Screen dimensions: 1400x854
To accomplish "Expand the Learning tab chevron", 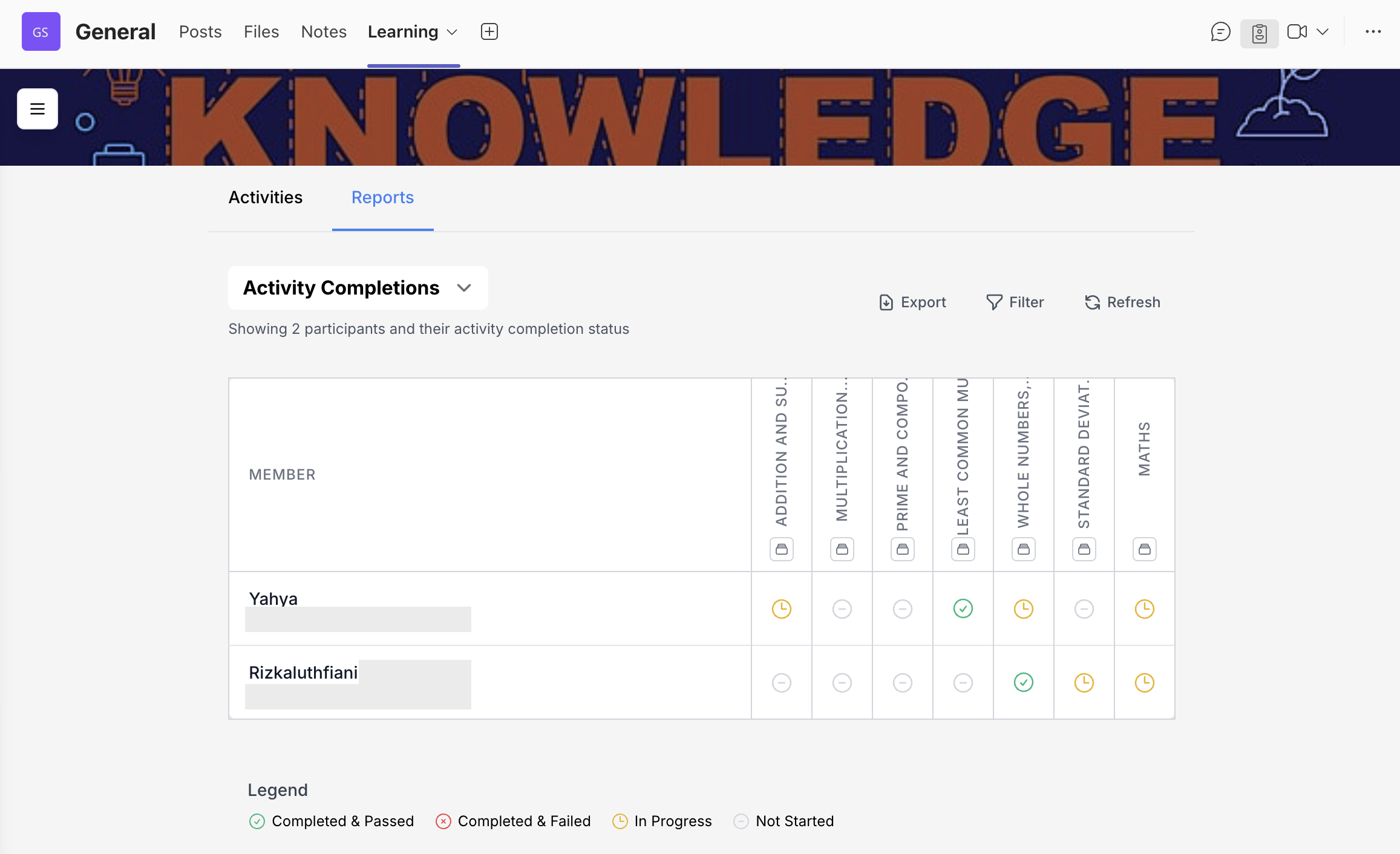I will pyautogui.click(x=452, y=32).
